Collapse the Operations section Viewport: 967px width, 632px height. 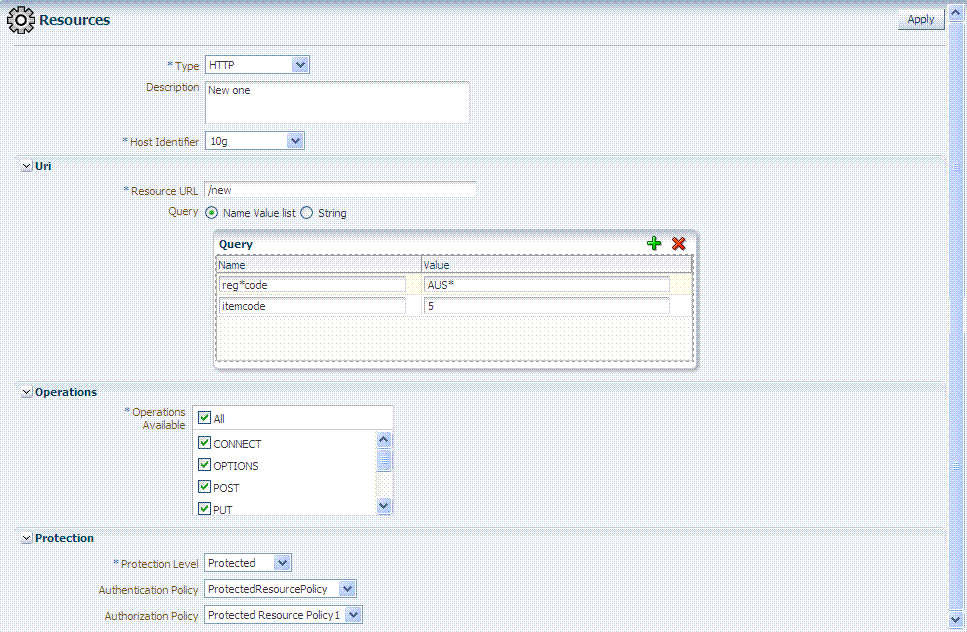coord(27,392)
